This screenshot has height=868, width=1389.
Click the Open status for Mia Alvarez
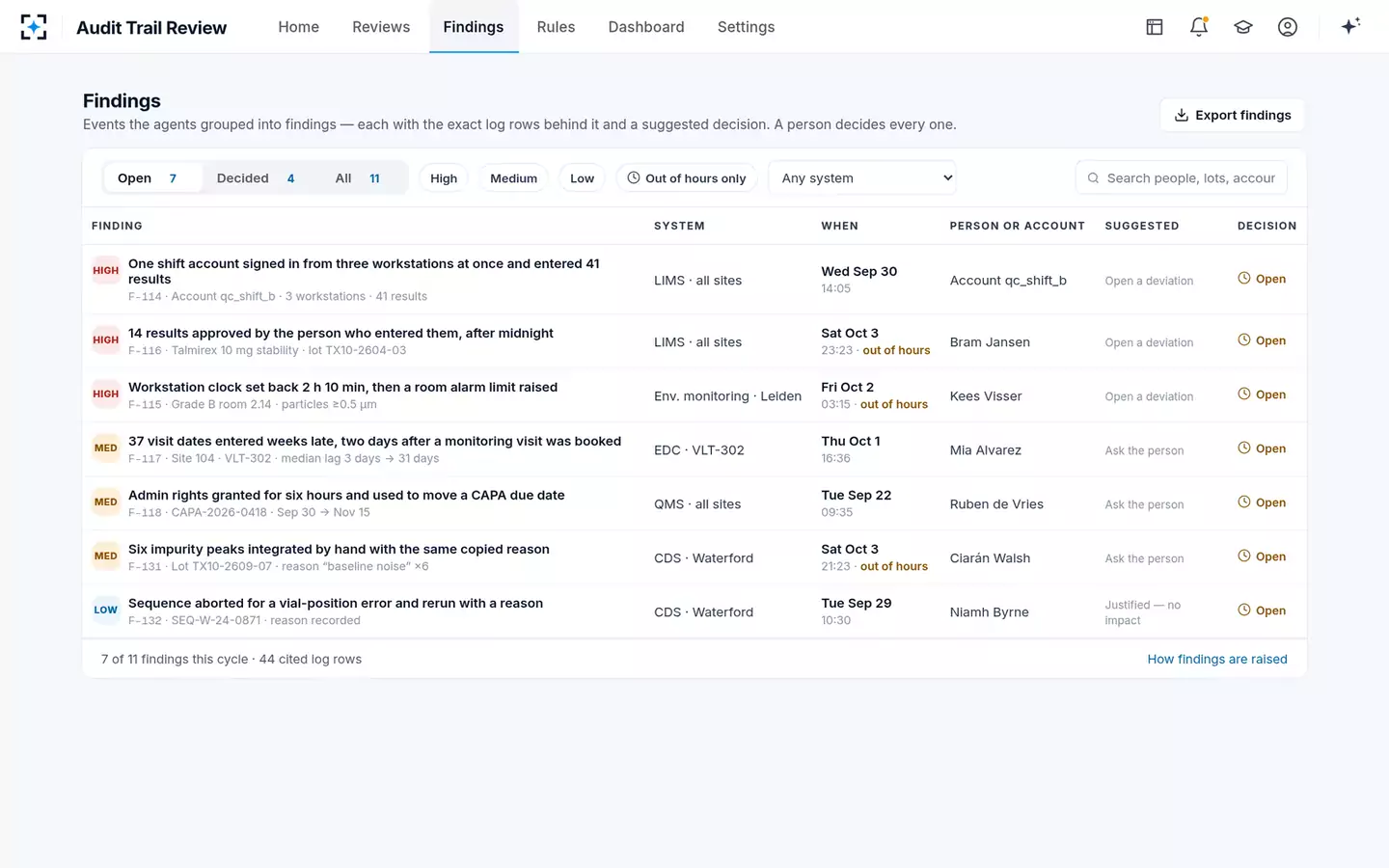[x=1262, y=448]
